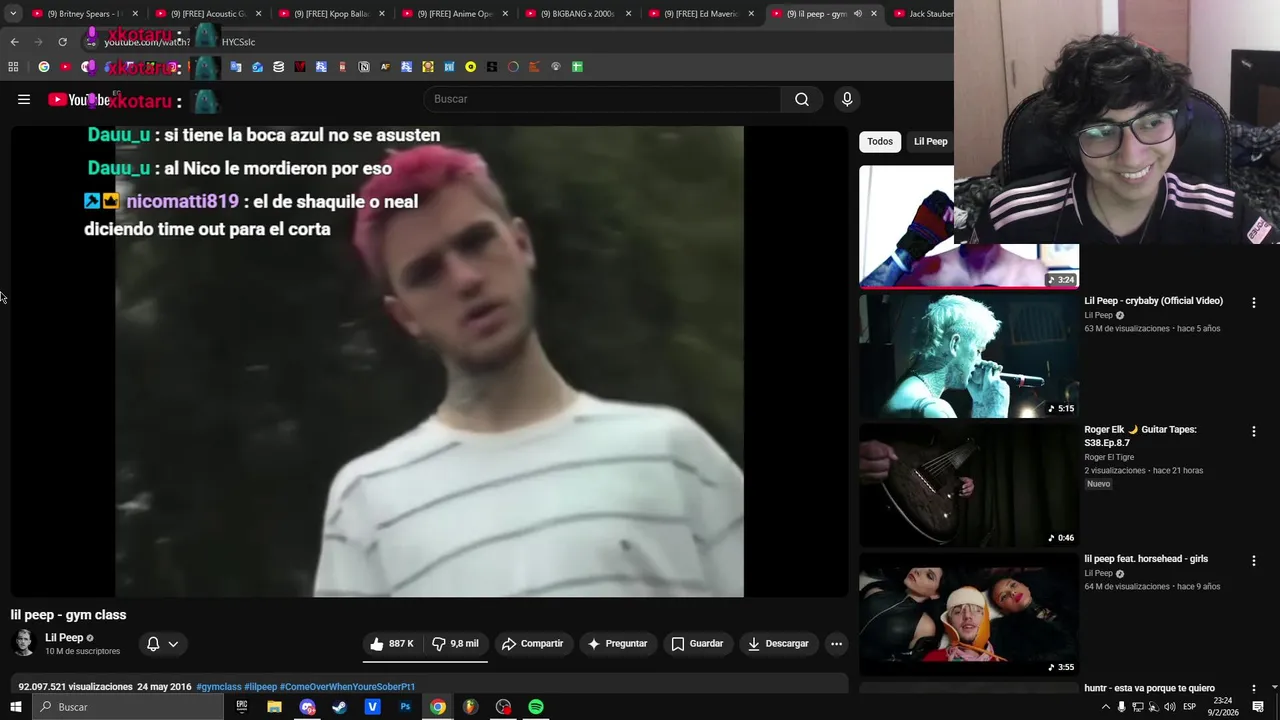The image size is (1280, 720).
Task: Open Steam on taskbar
Action: (339, 707)
